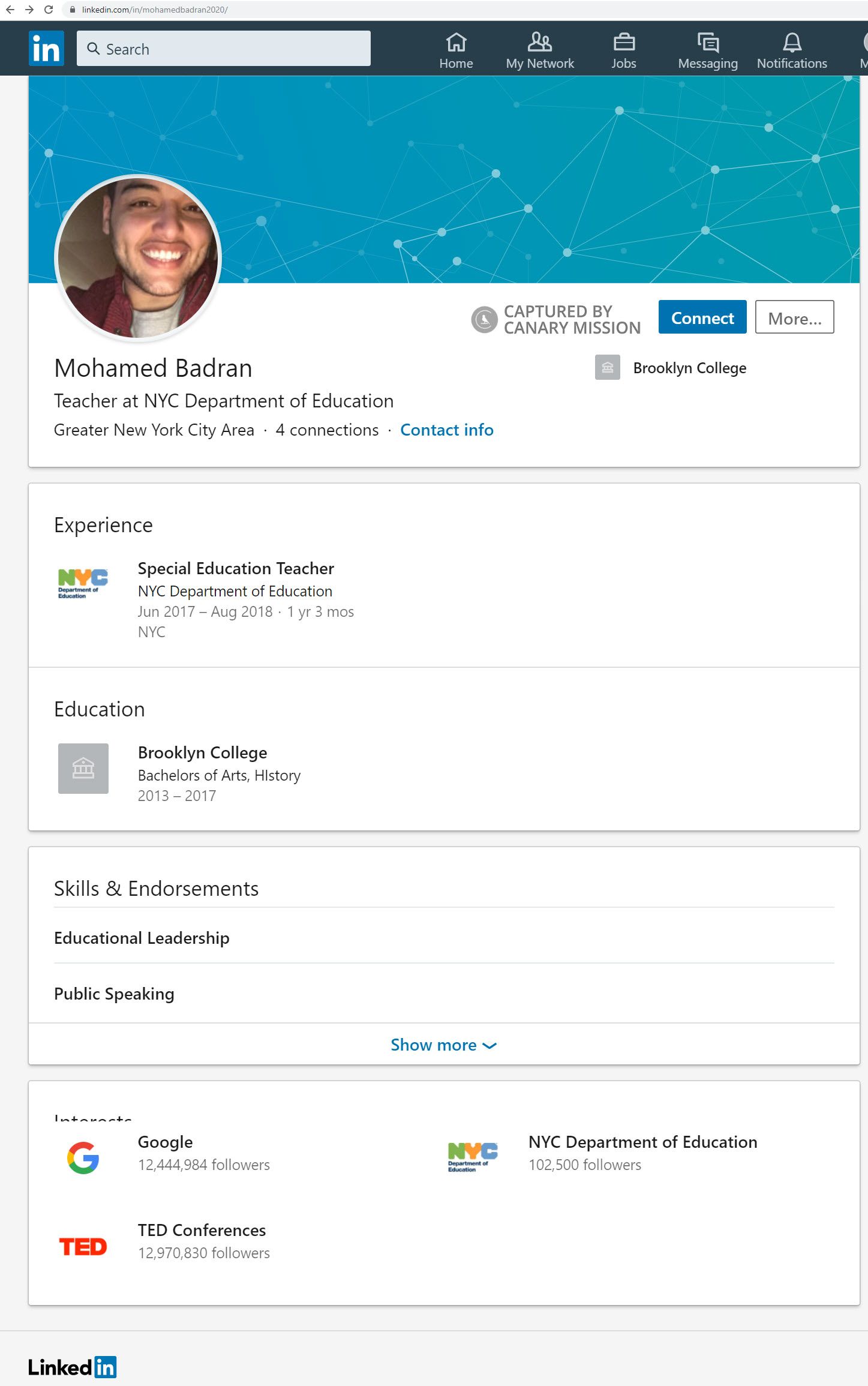Open the Contact info link

[x=446, y=430]
